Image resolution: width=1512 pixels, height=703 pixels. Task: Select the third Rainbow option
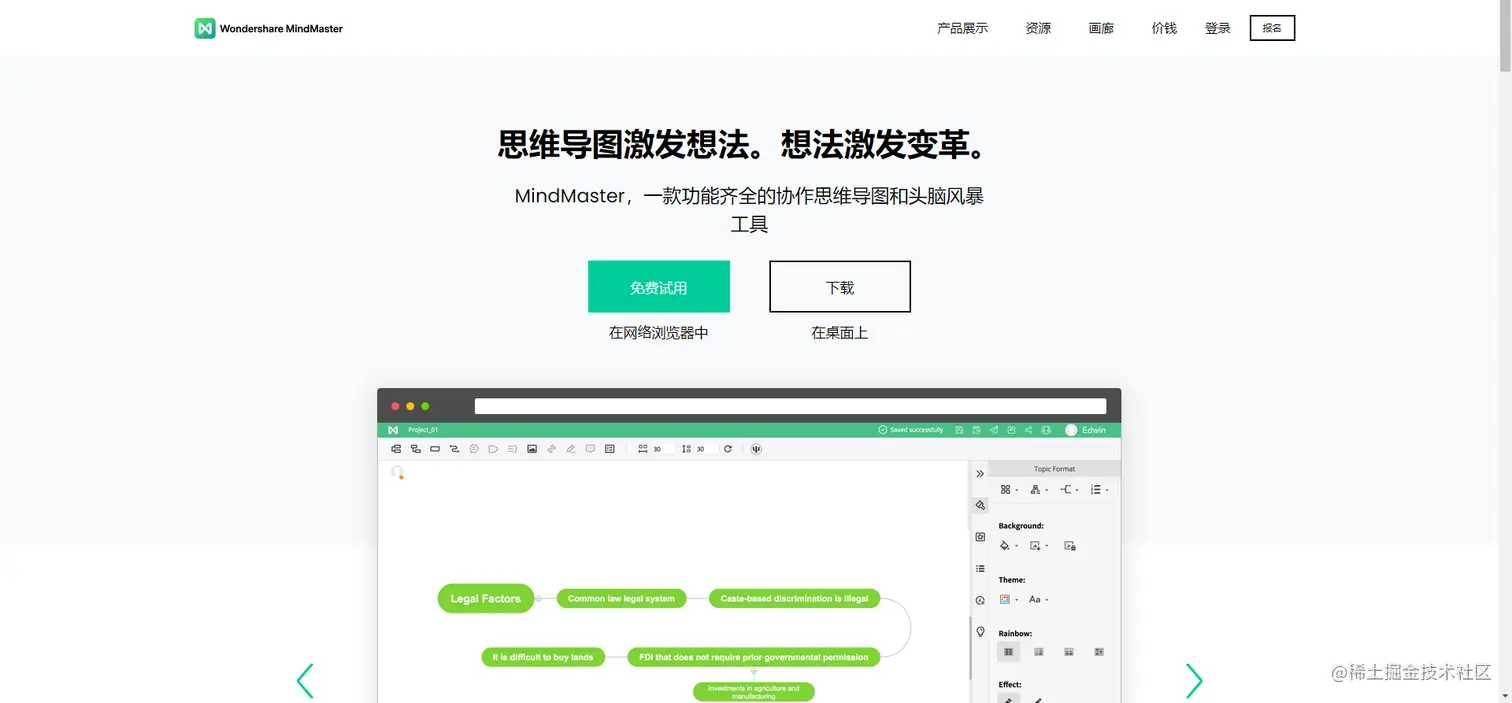[1069, 651]
